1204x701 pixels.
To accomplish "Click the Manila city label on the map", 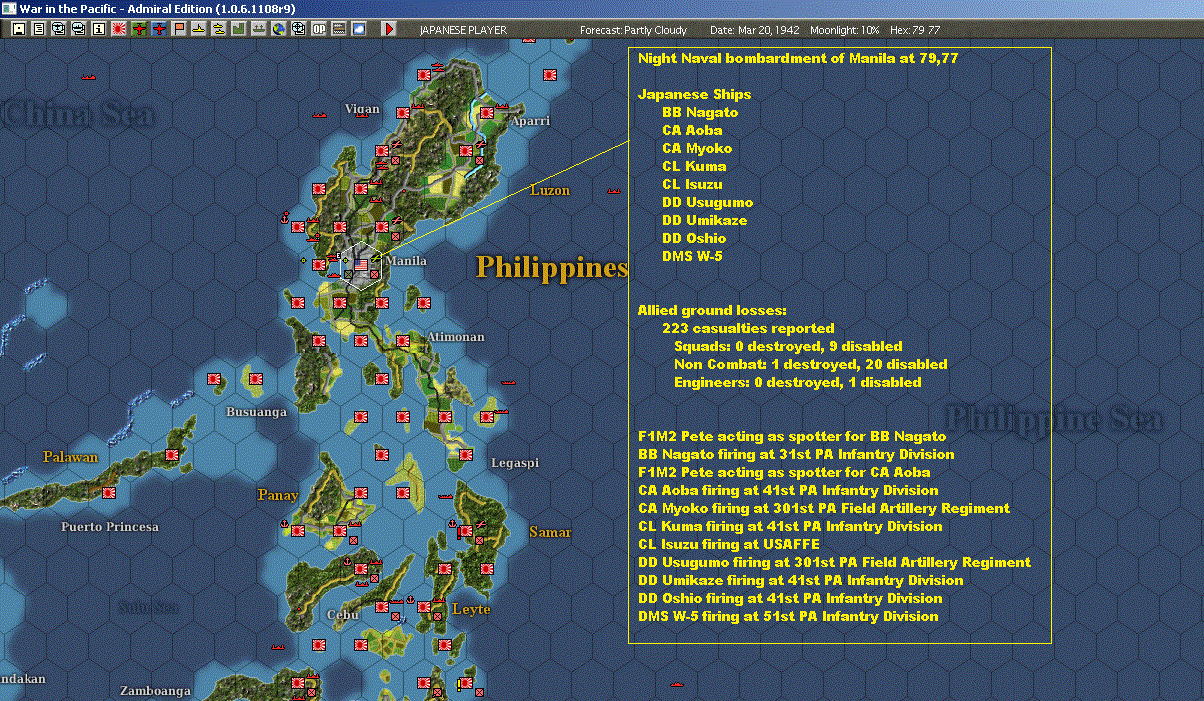I will 406,261.
